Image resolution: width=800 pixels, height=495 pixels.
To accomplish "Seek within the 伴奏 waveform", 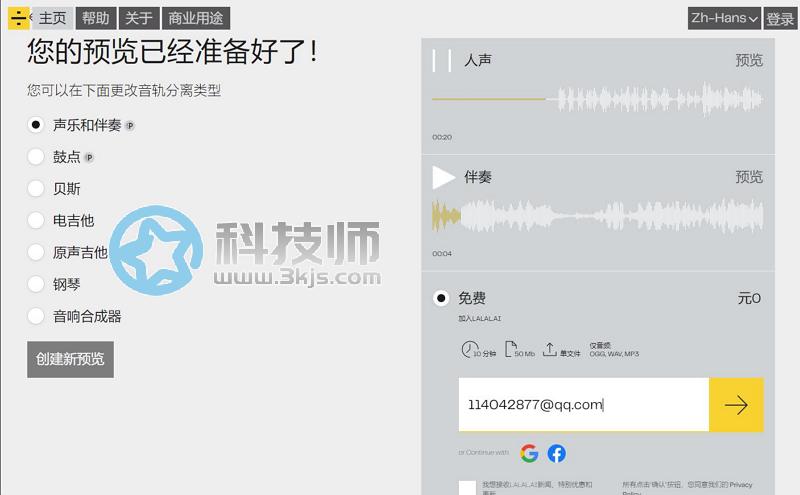I will tap(597, 215).
